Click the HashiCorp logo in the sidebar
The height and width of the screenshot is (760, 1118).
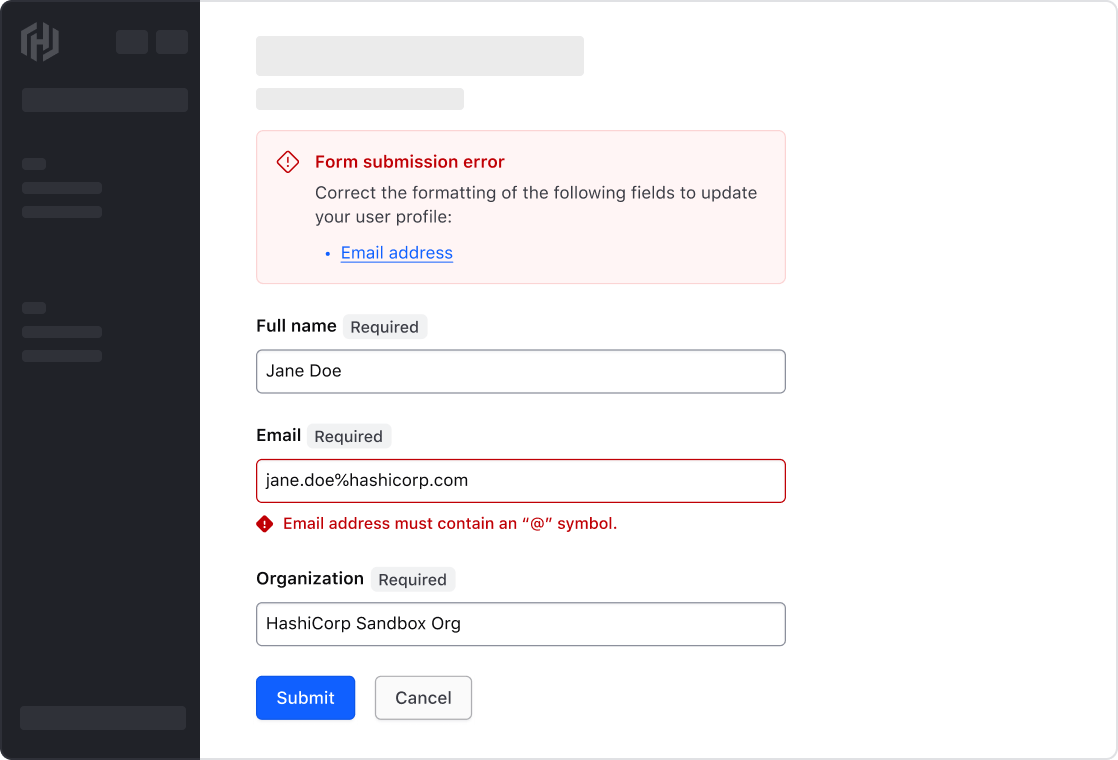[x=39, y=42]
